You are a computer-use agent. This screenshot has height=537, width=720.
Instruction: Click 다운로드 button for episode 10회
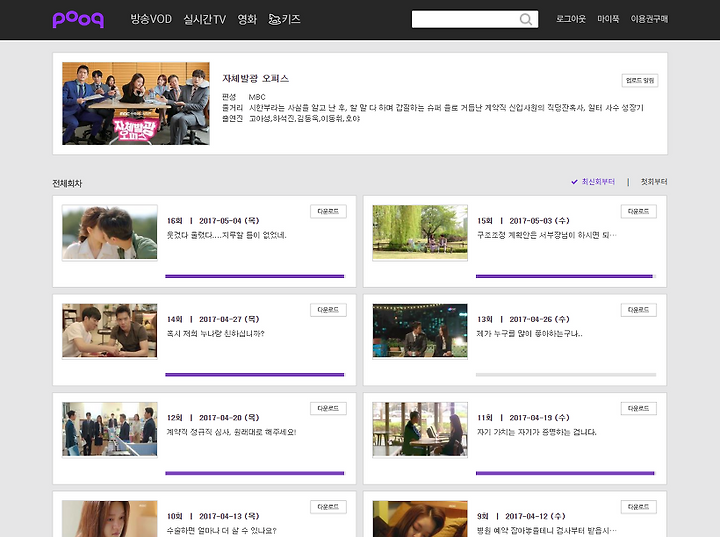coord(328,507)
